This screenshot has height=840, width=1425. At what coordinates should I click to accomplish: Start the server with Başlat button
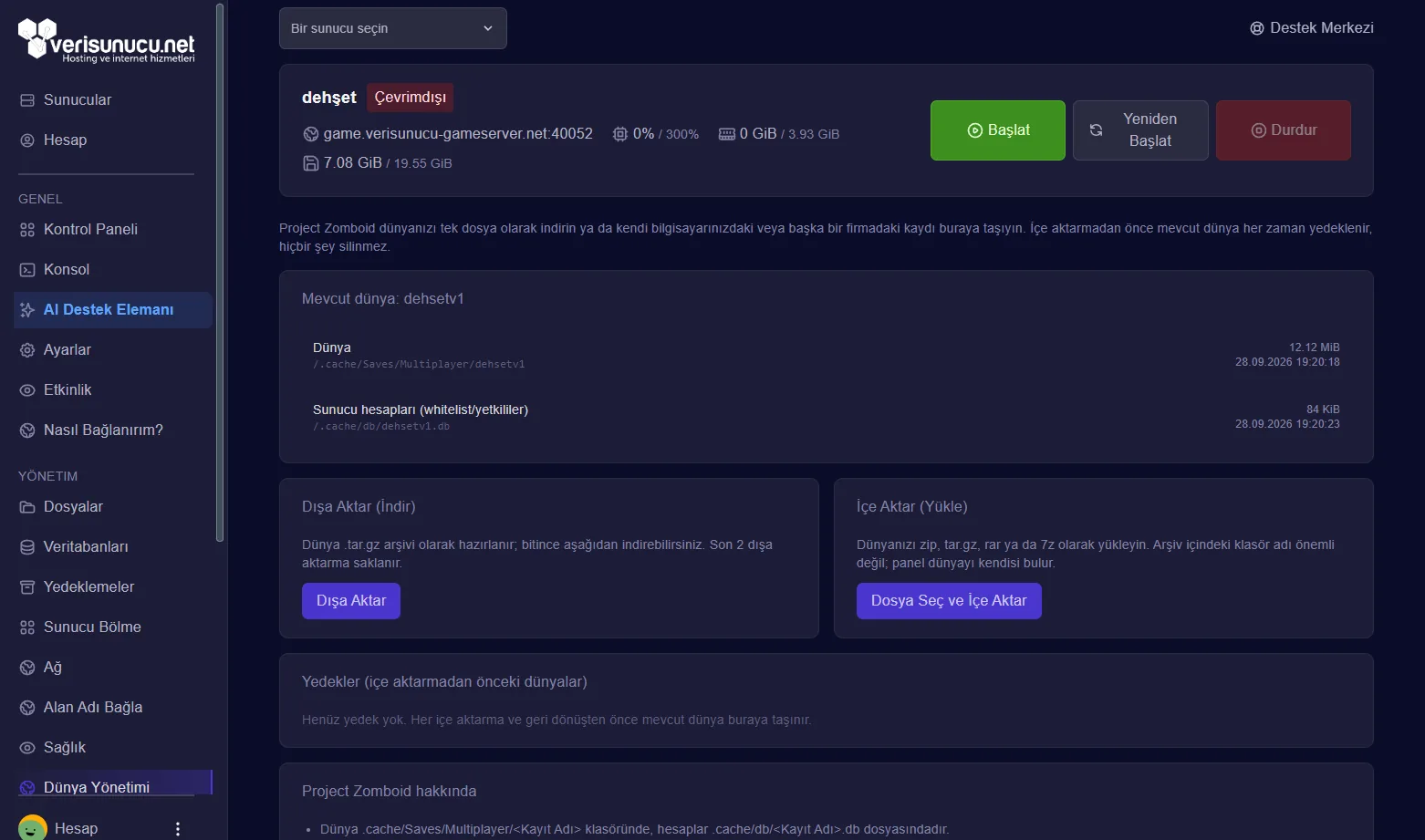[x=998, y=130]
